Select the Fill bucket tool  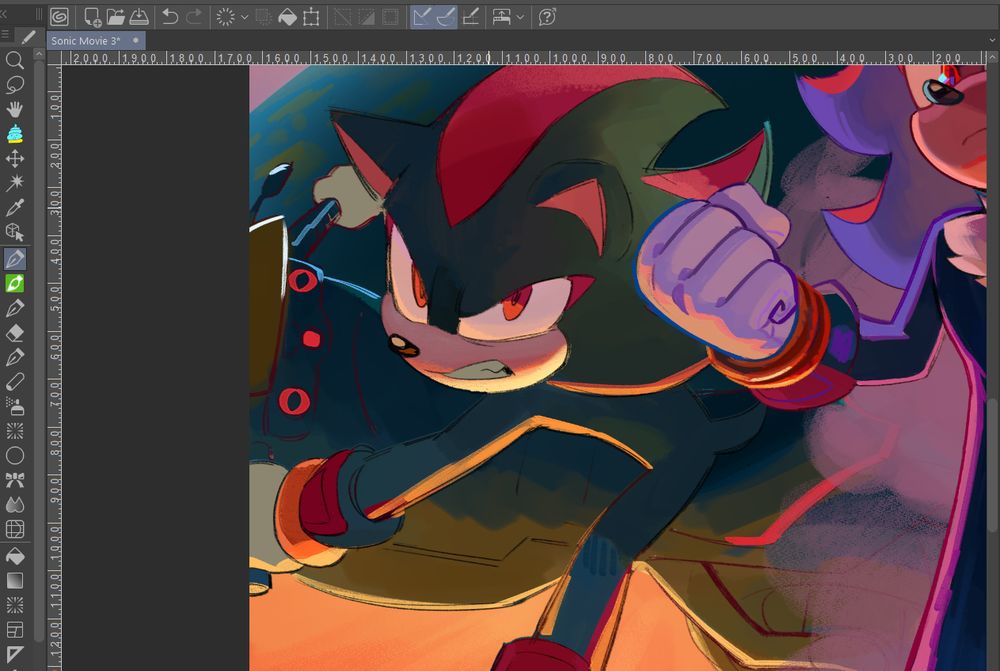[x=15, y=556]
